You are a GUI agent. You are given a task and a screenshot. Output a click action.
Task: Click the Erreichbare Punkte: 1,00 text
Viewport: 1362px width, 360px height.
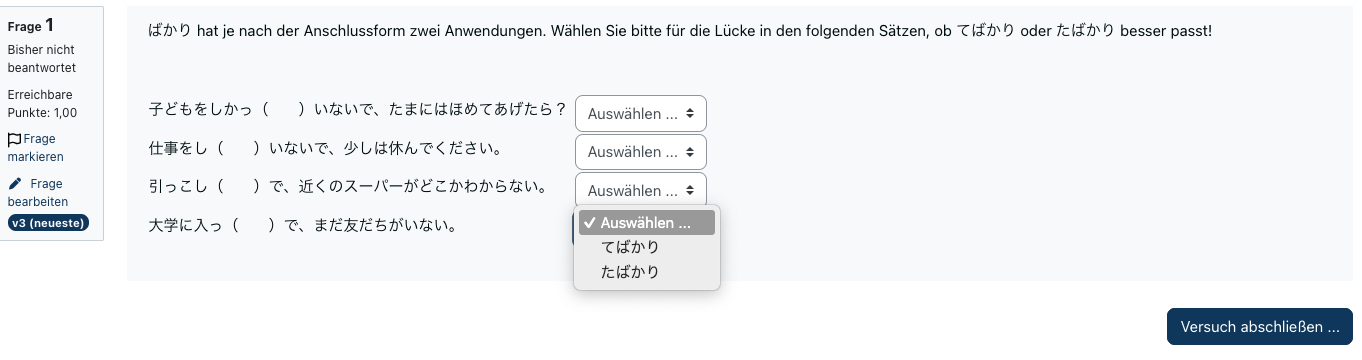pos(42,104)
